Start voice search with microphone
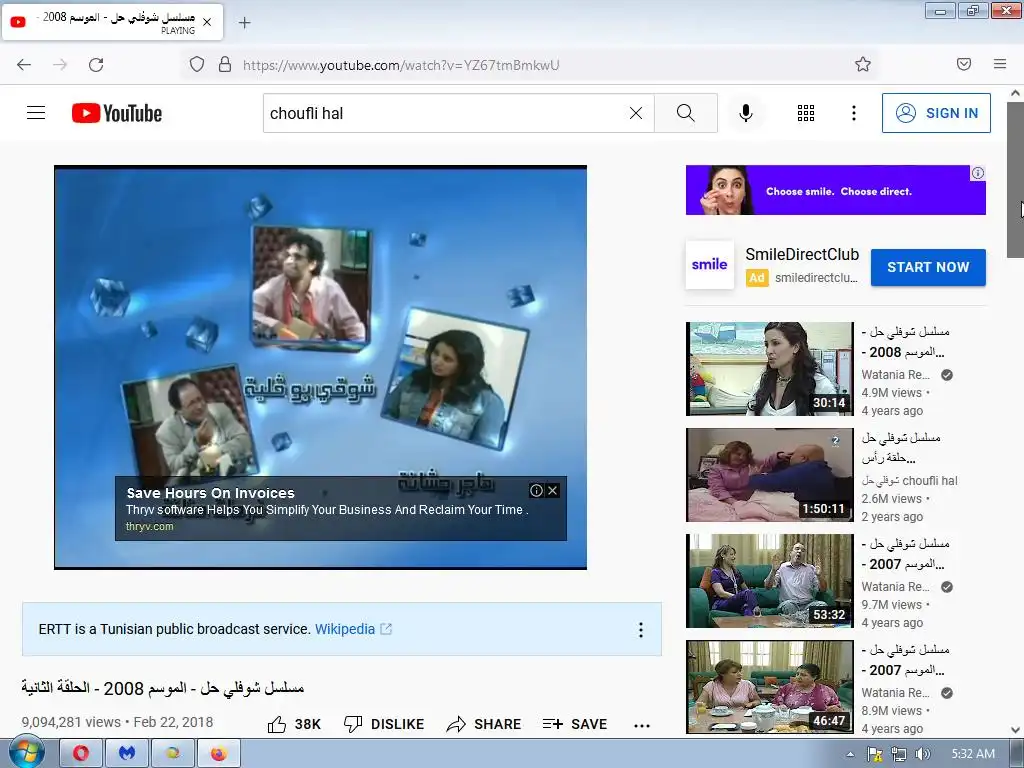This screenshot has width=1024, height=768. click(745, 113)
